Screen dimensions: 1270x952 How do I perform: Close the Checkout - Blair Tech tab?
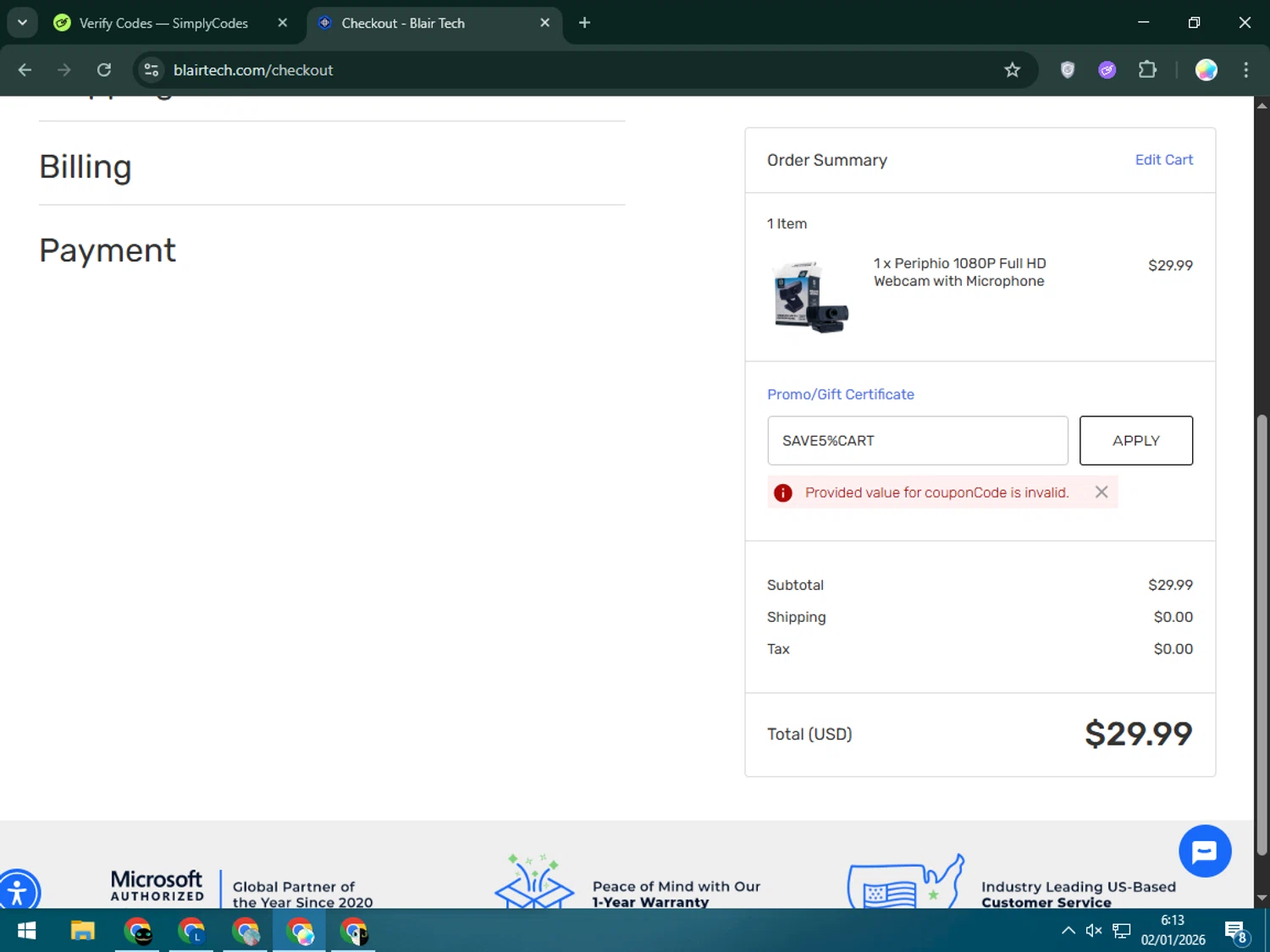pyautogui.click(x=545, y=23)
